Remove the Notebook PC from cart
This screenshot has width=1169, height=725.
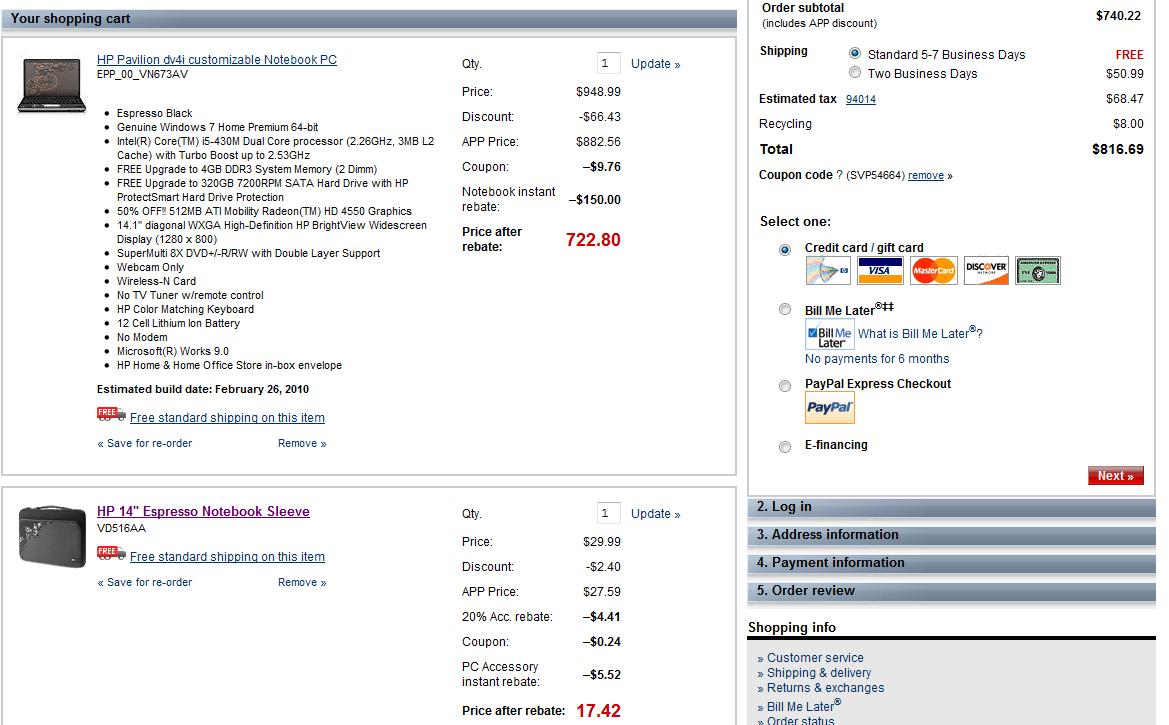tap(302, 443)
